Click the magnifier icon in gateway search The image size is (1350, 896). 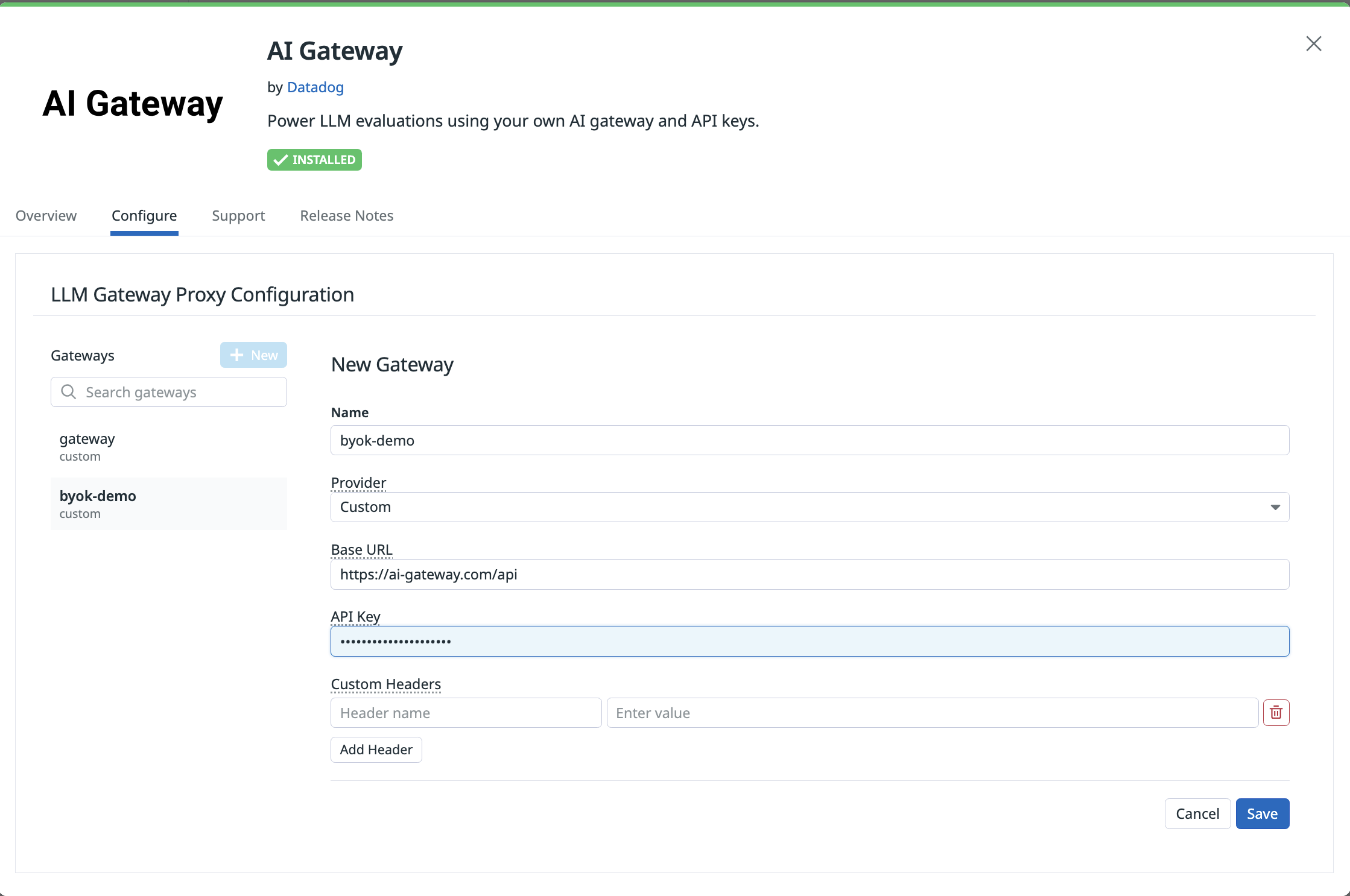(x=69, y=392)
